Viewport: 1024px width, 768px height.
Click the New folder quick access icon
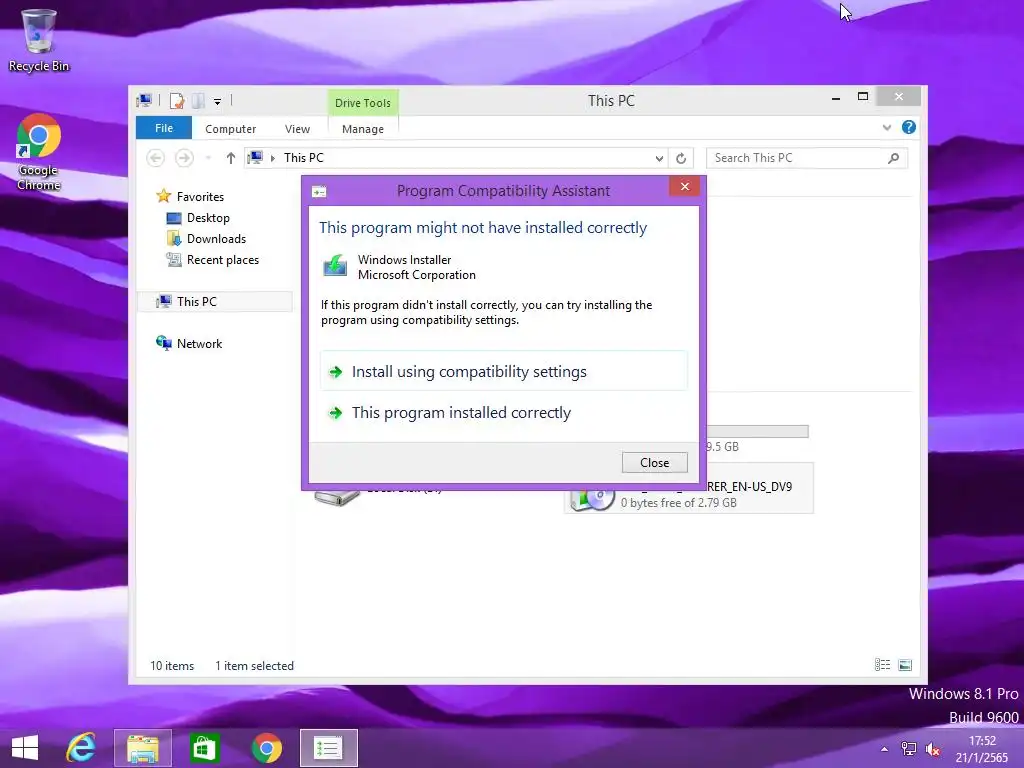click(x=199, y=101)
